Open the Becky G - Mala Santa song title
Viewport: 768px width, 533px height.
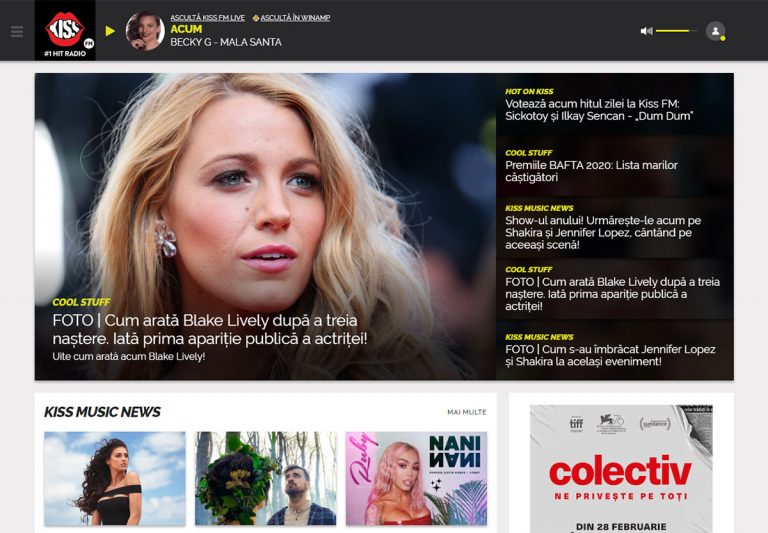coord(225,42)
